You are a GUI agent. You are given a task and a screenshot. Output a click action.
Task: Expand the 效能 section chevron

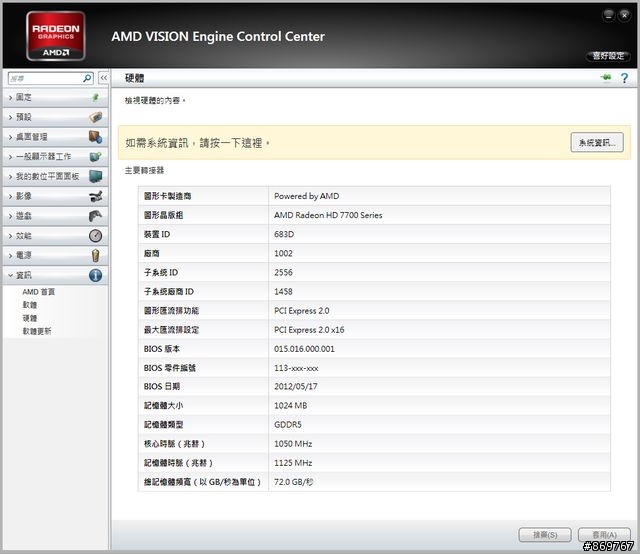pos(10,236)
